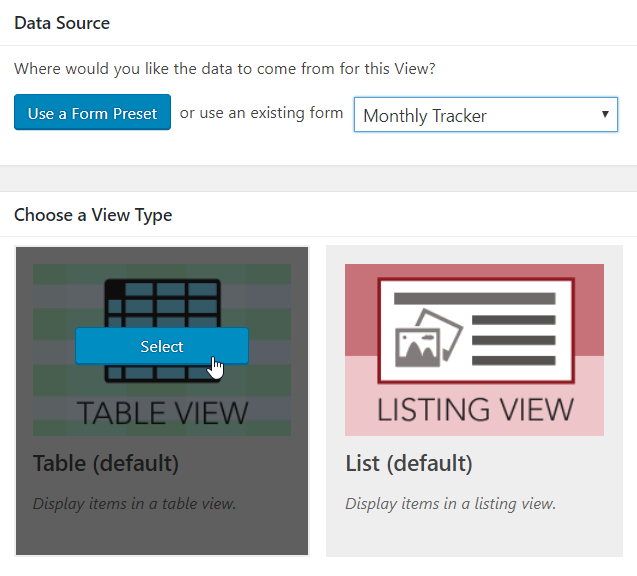Click the Choose a View Type heading

[x=93, y=215]
